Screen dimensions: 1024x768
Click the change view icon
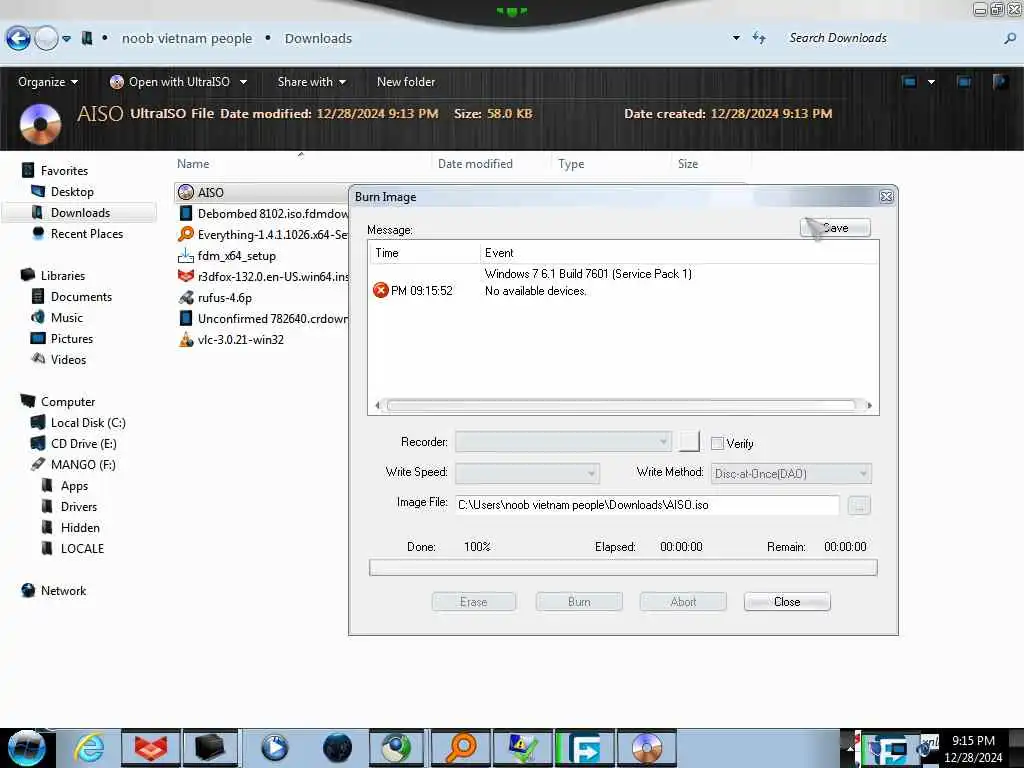(x=909, y=82)
